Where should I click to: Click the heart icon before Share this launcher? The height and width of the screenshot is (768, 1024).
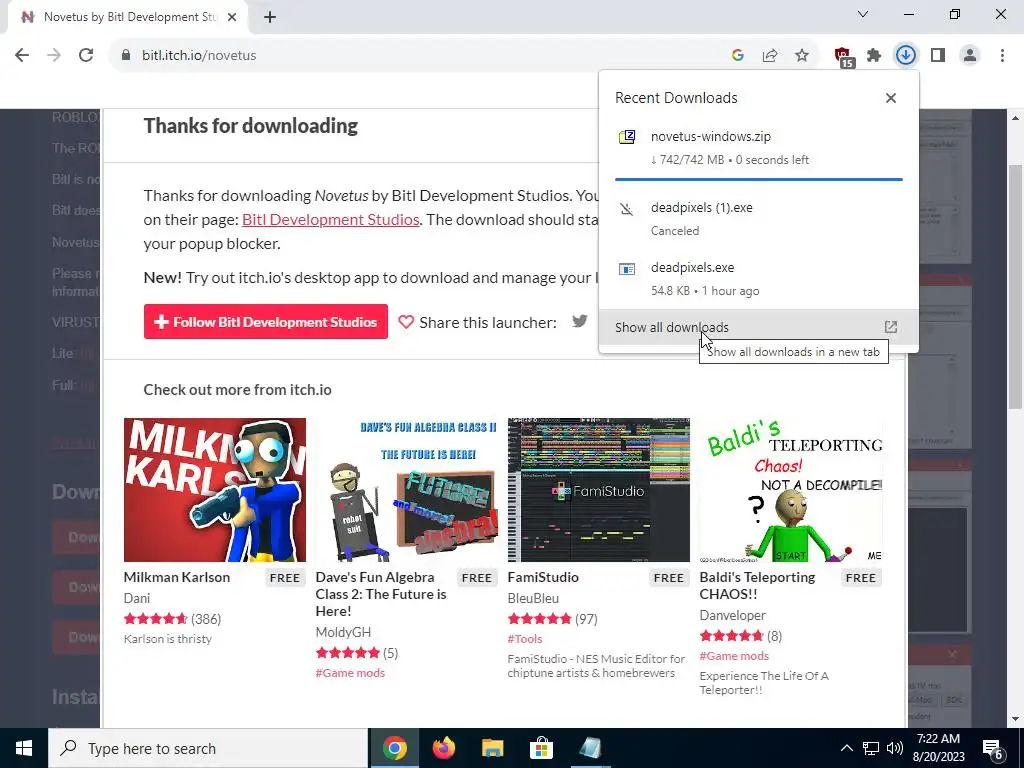pyautogui.click(x=406, y=322)
